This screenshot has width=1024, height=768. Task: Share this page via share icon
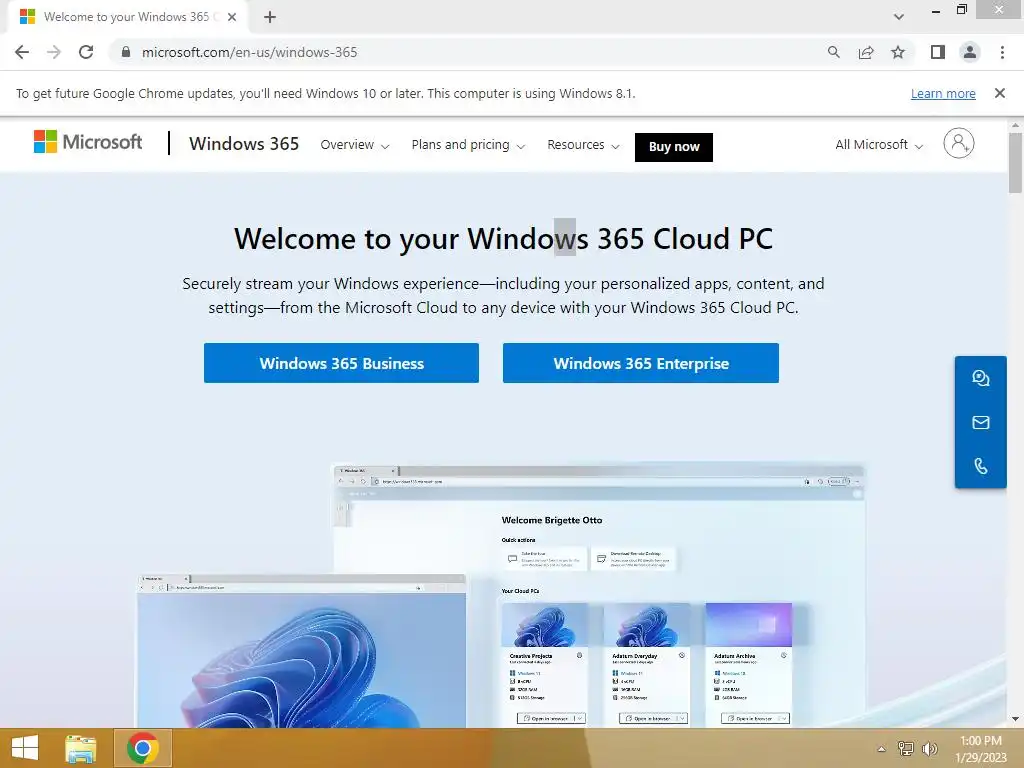click(866, 52)
